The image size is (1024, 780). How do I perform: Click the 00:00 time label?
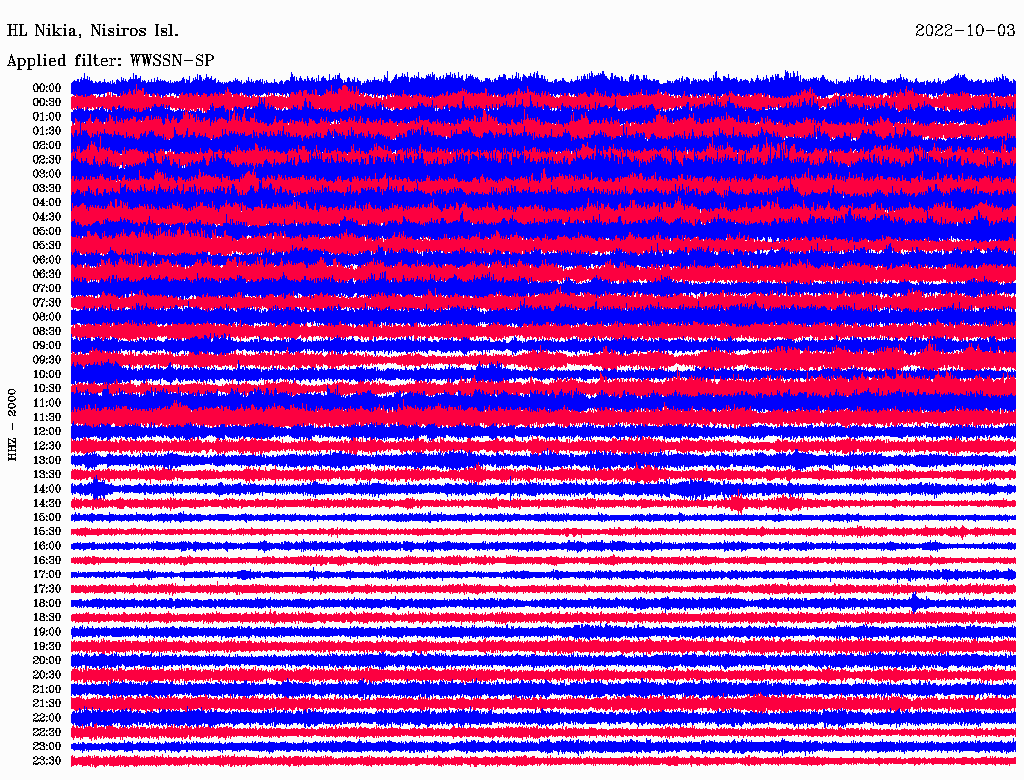[47, 88]
